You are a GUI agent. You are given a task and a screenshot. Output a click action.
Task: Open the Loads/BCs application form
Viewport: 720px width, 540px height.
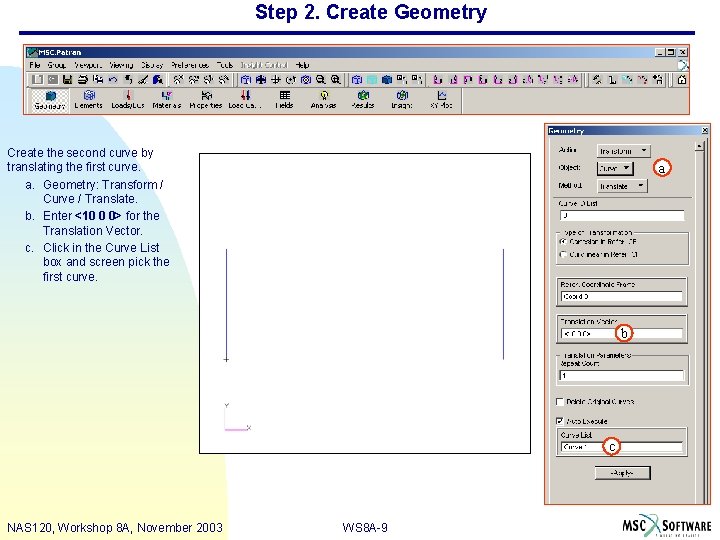tap(128, 100)
